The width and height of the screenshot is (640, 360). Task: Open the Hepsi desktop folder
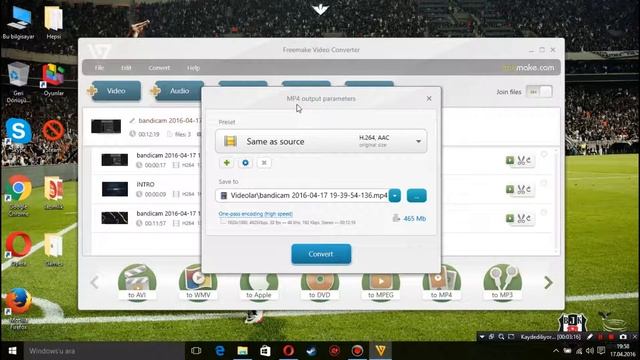point(53,22)
